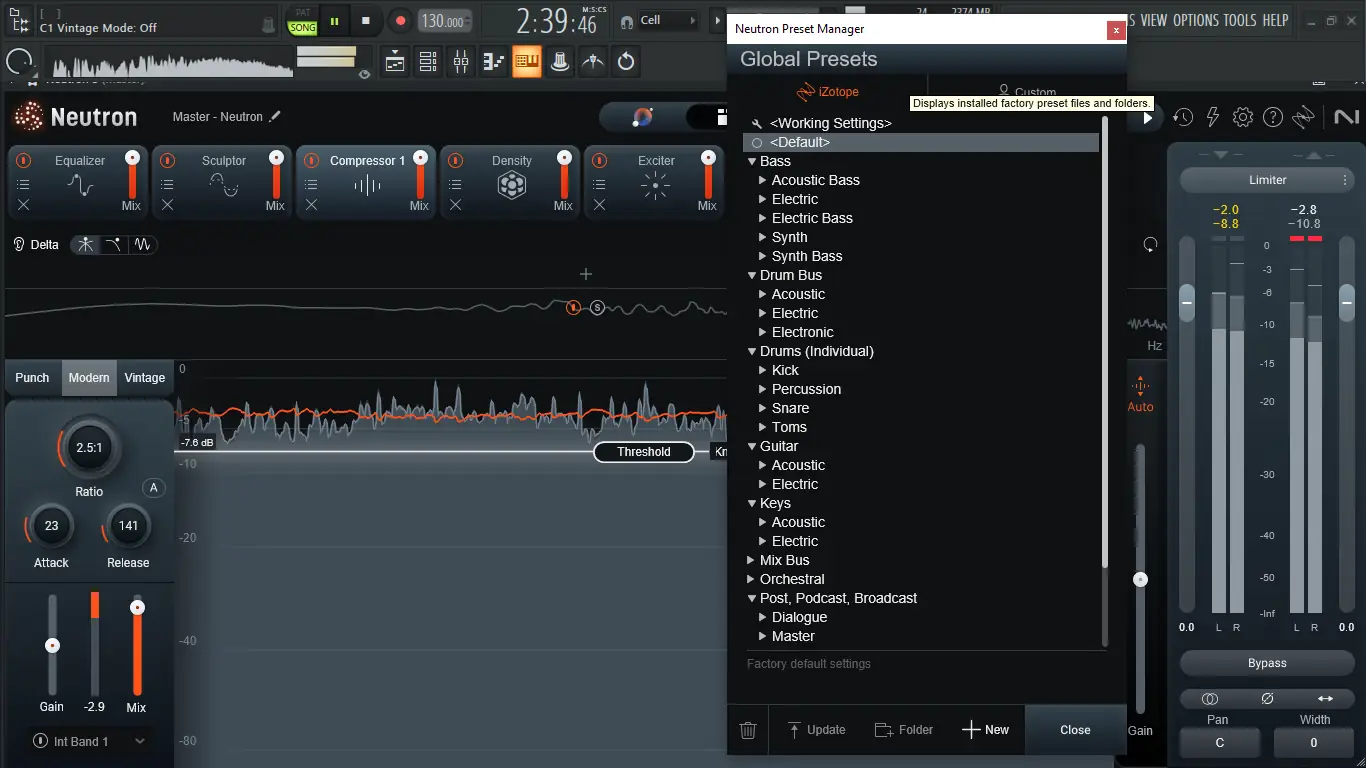The width and height of the screenshot is (1366, 768).
Task: Click the Neutron history clock icon
Action: click(x=1183, y=117)
